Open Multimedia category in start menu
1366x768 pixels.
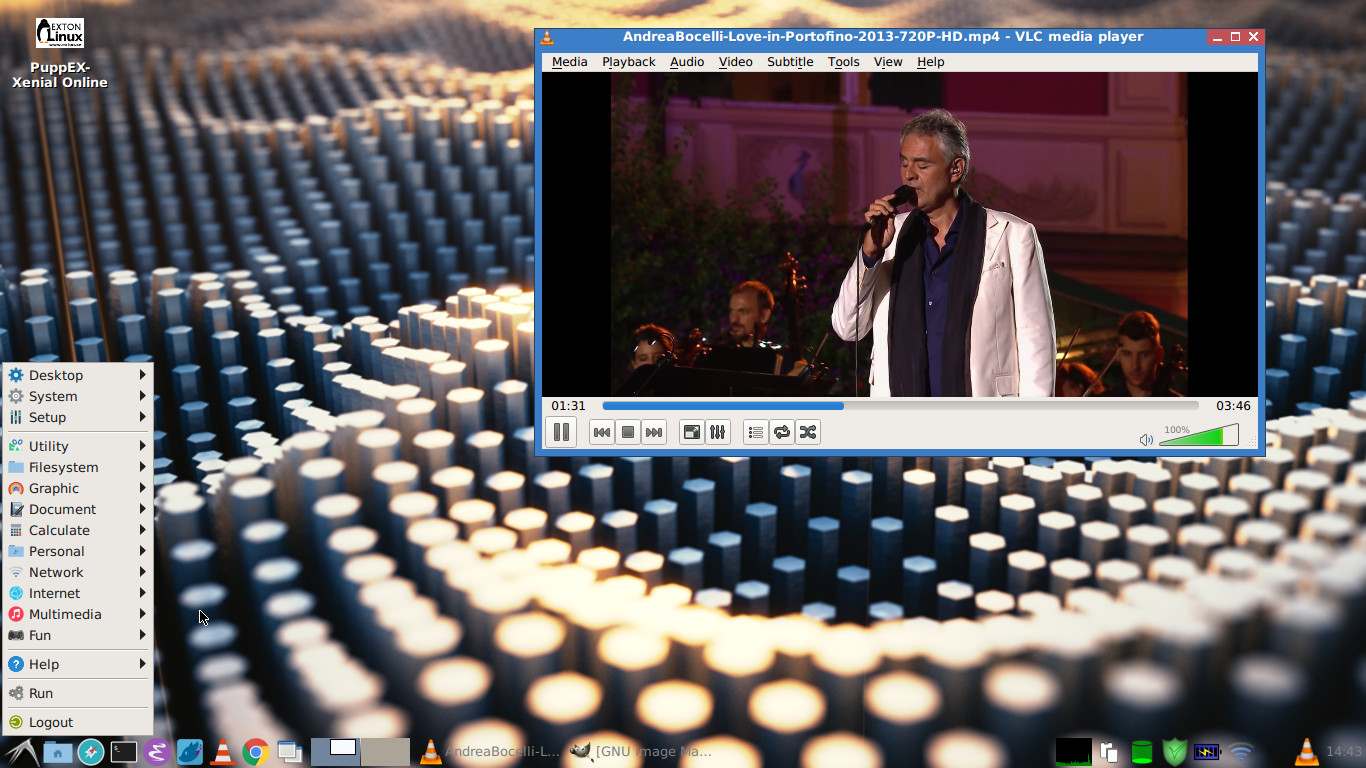tap(78, 614)
